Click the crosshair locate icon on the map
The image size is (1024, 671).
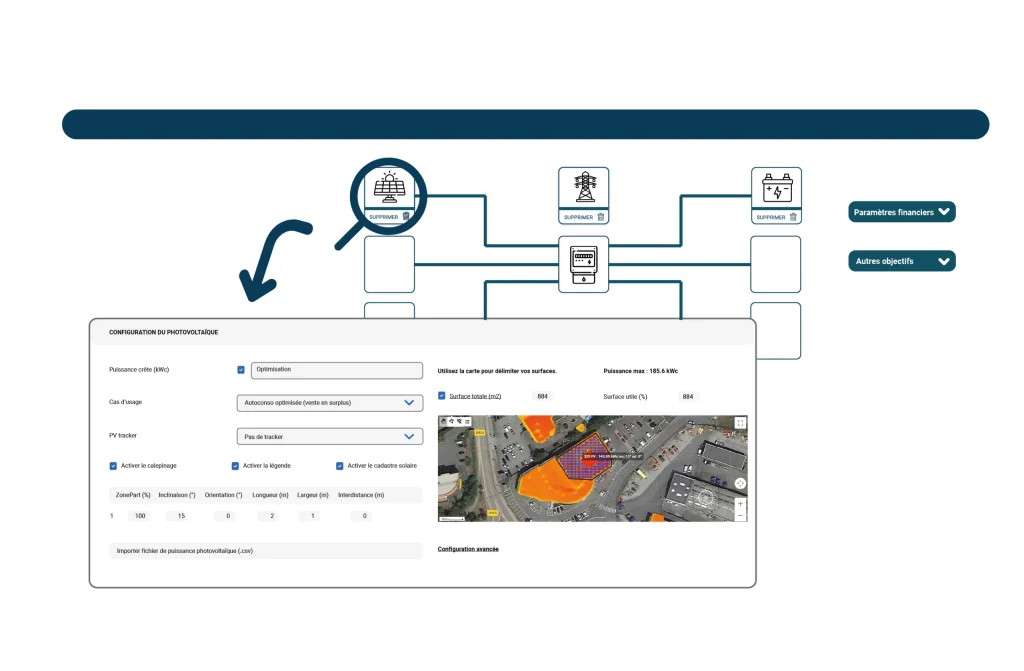point(740,483)
